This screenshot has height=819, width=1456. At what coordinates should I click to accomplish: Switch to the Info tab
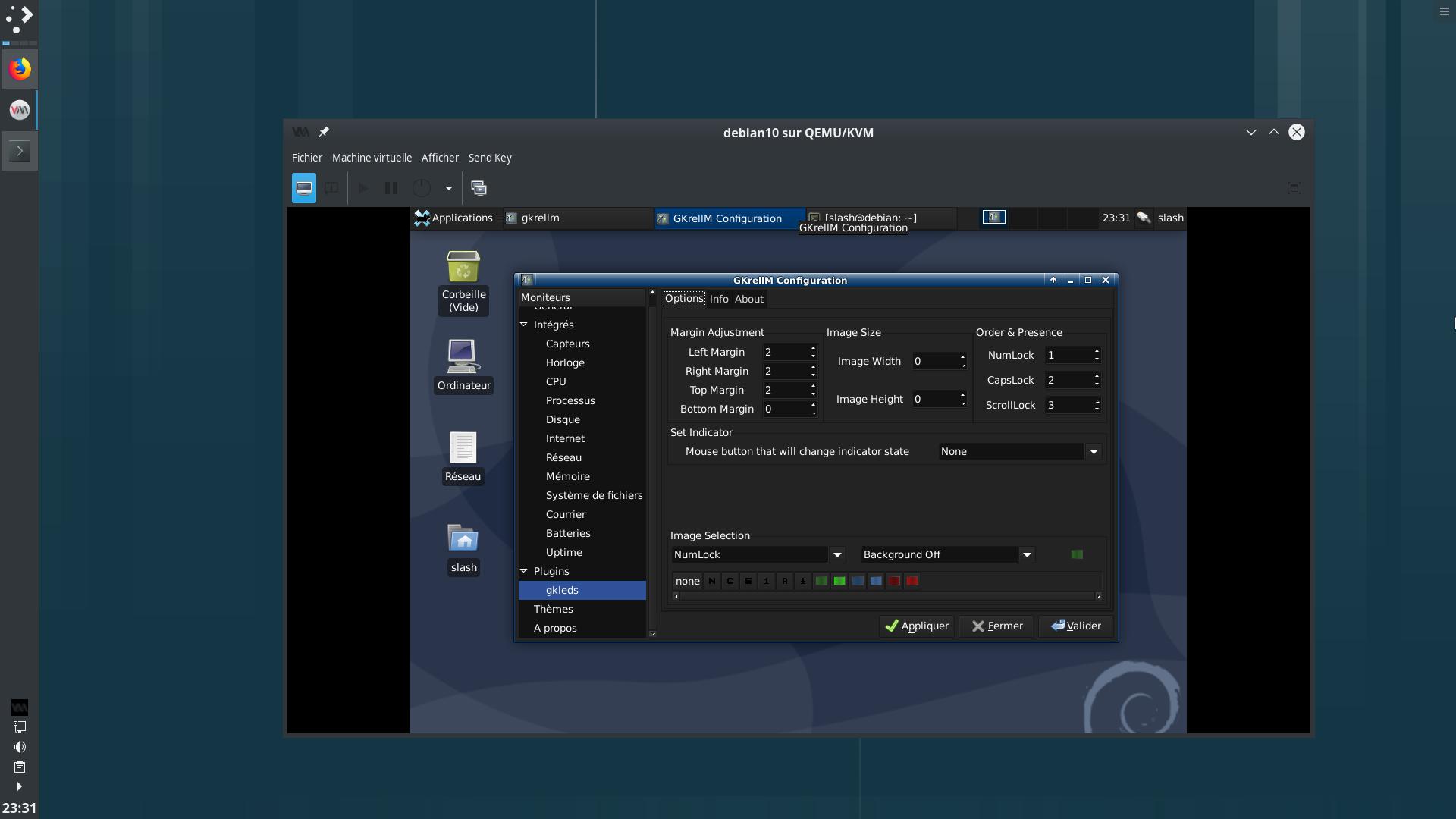click(x=719, y=299)
